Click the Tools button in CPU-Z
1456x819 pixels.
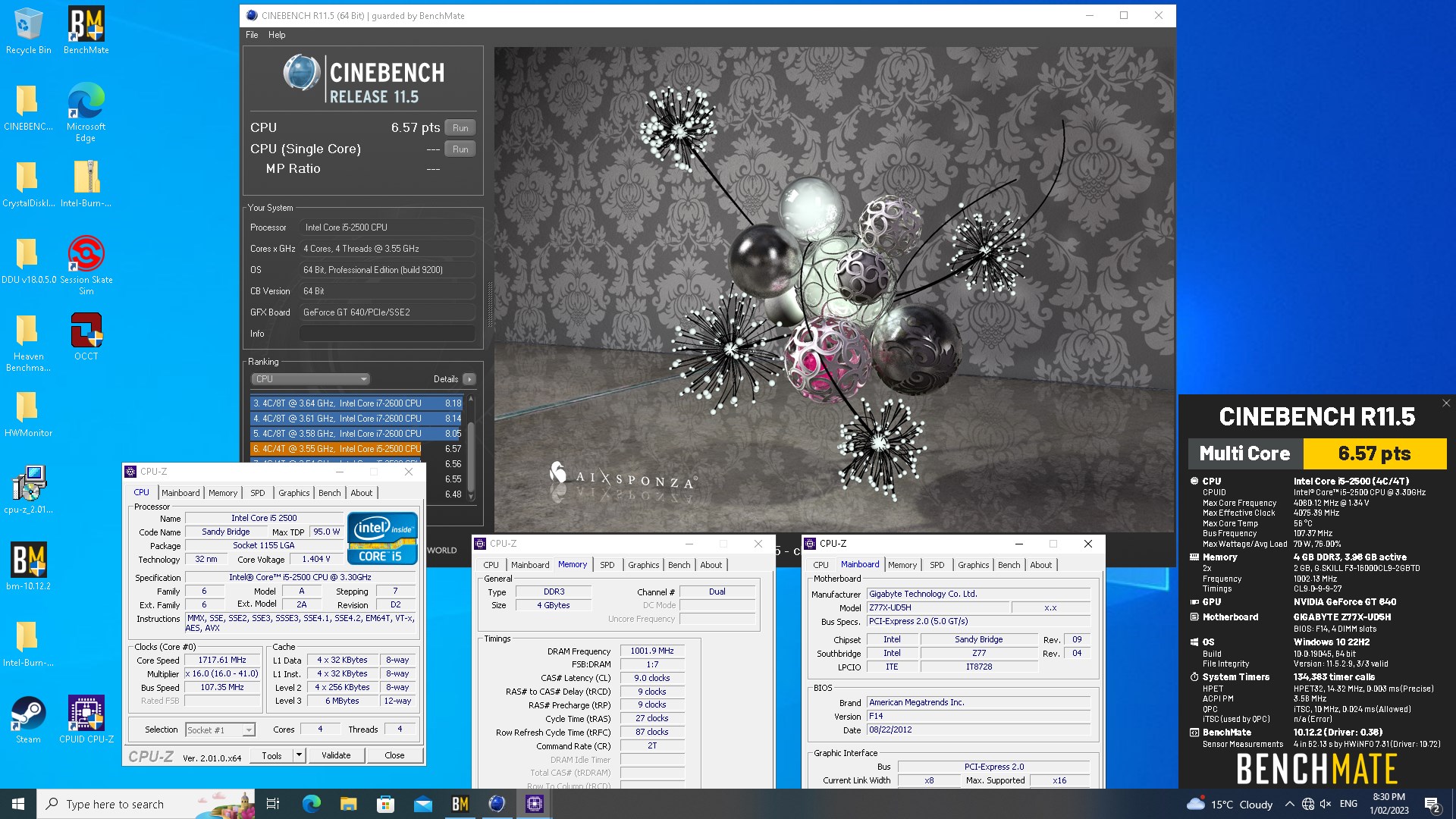coord(271,755)
